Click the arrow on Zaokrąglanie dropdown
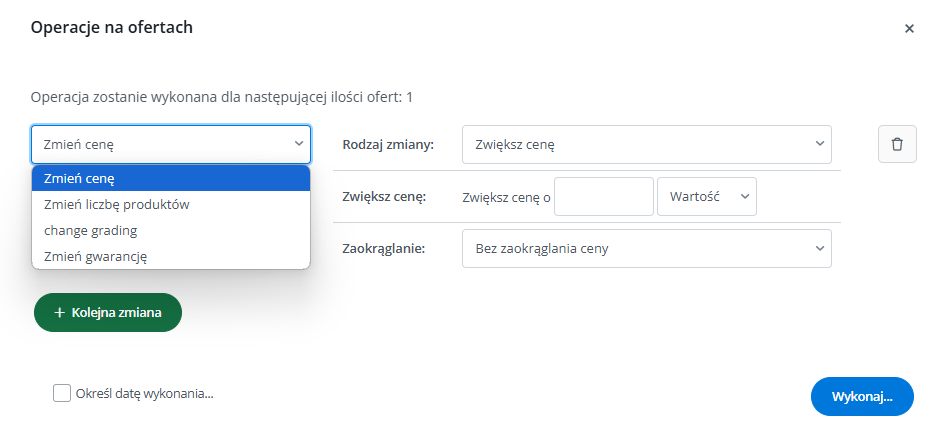Viewport: 942px width, 426px height. [x=819, y=248]
